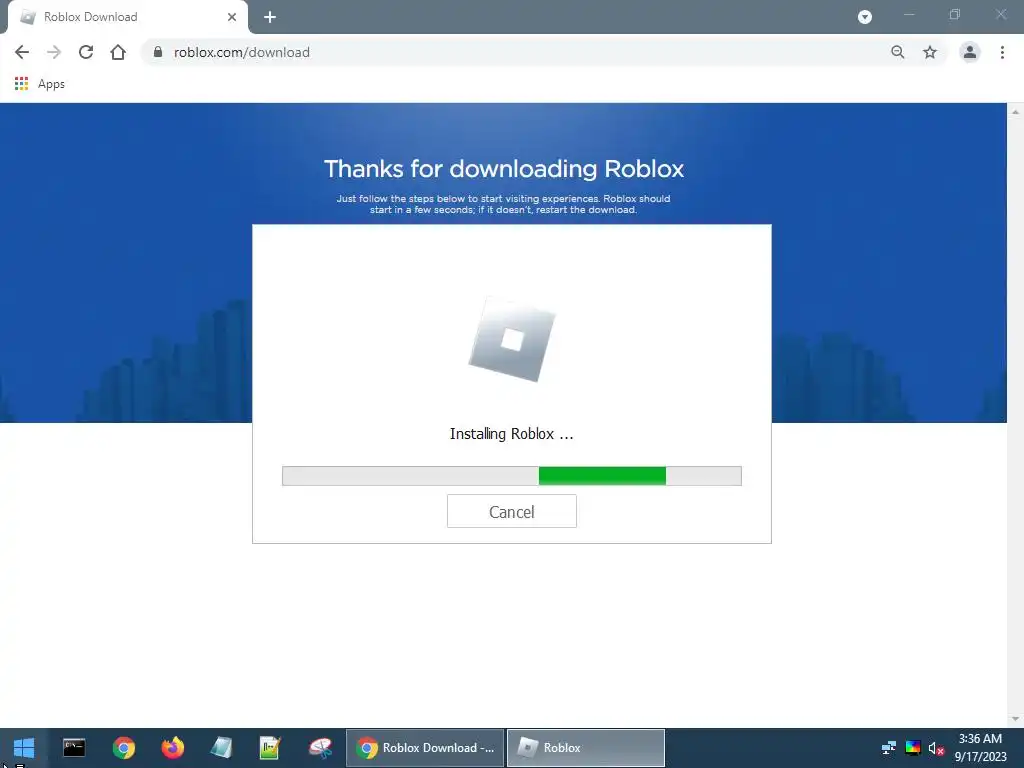
Task: Open a new browser tab
Action: click(x=270, y=17)
